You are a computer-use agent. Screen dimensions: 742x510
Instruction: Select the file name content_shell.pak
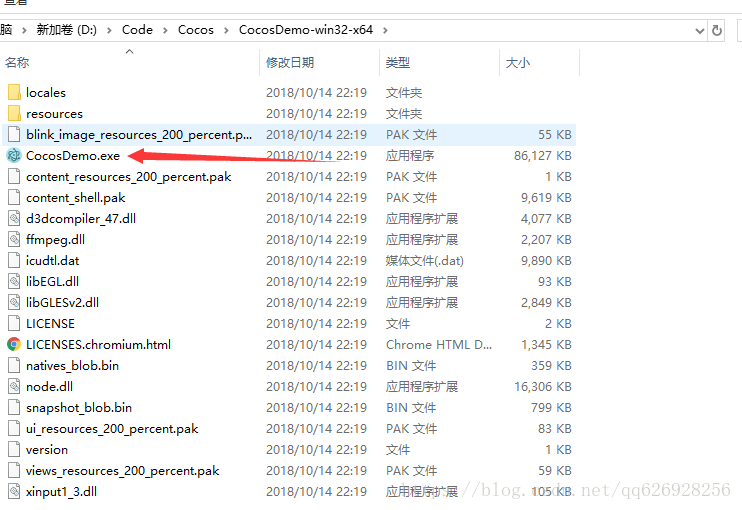tap(76, 198)
